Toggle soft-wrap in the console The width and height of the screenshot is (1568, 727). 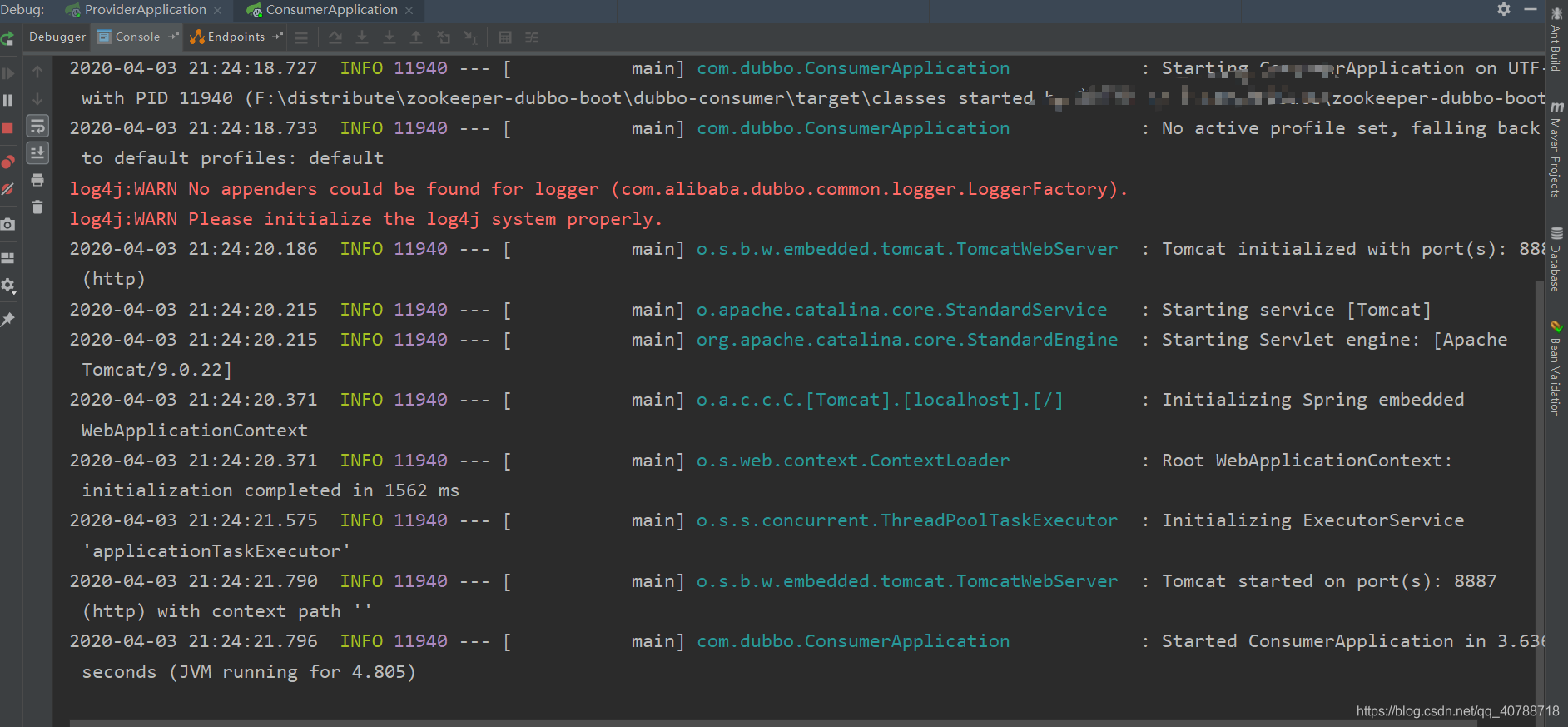37,126
